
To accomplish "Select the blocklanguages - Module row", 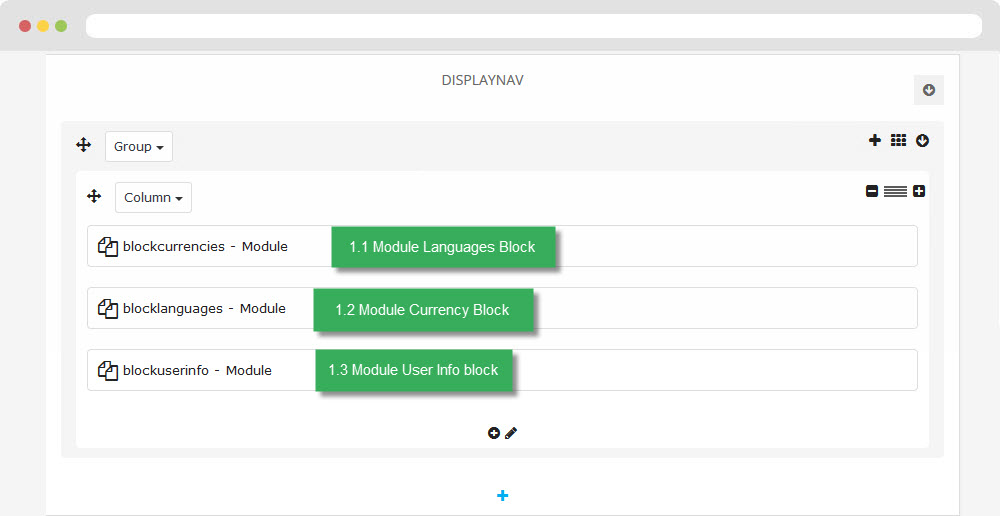I will point(503,308).
